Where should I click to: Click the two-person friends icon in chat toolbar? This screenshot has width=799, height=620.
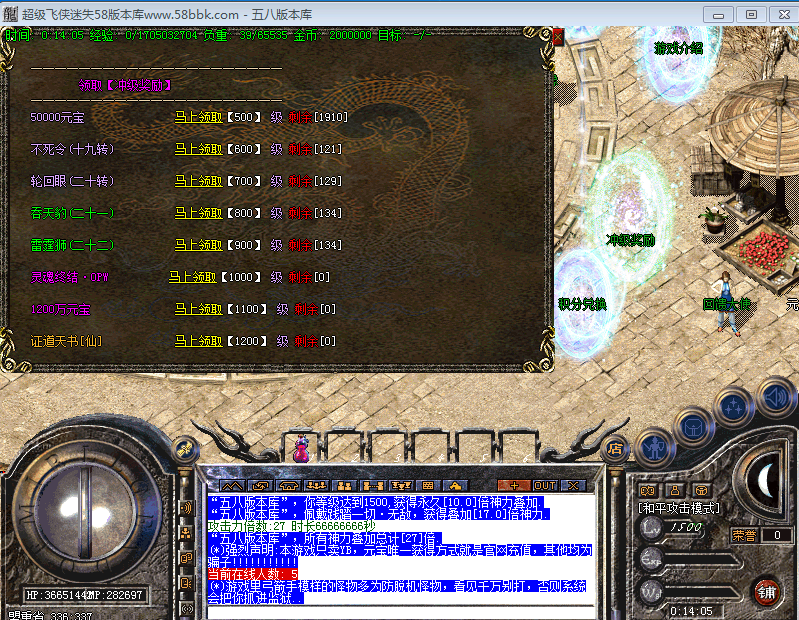(x=344, y=486)
